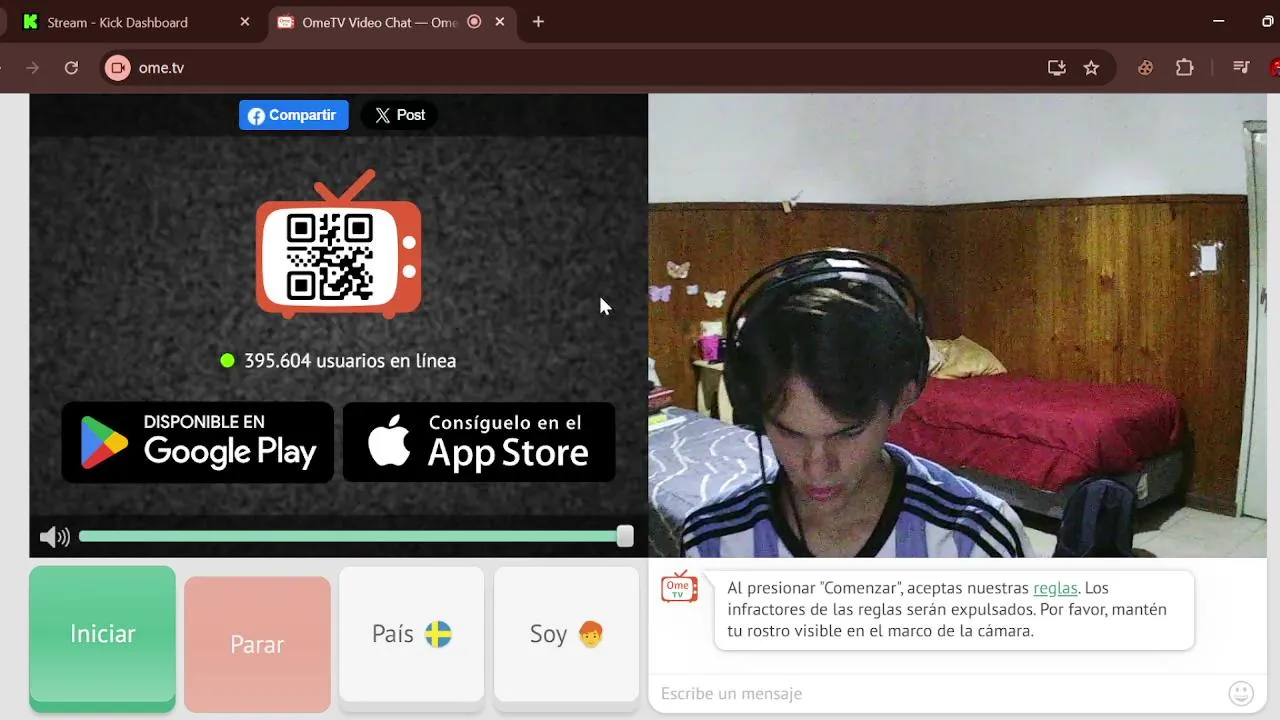The image size is (1280, 720).
Task: Open a new browser tab
Action: pyautogui.click(x=538, y=22)
